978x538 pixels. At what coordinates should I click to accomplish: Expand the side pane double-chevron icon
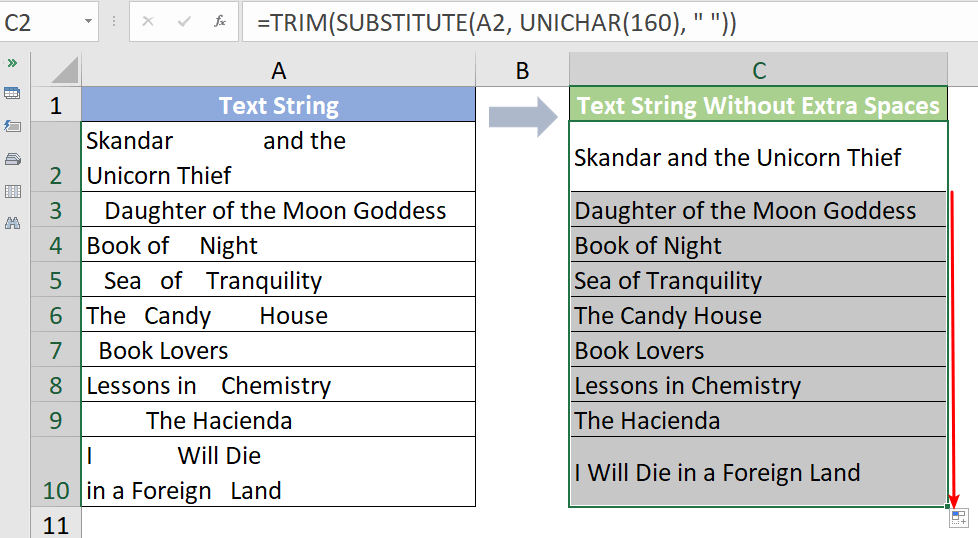tap(13, 62)
